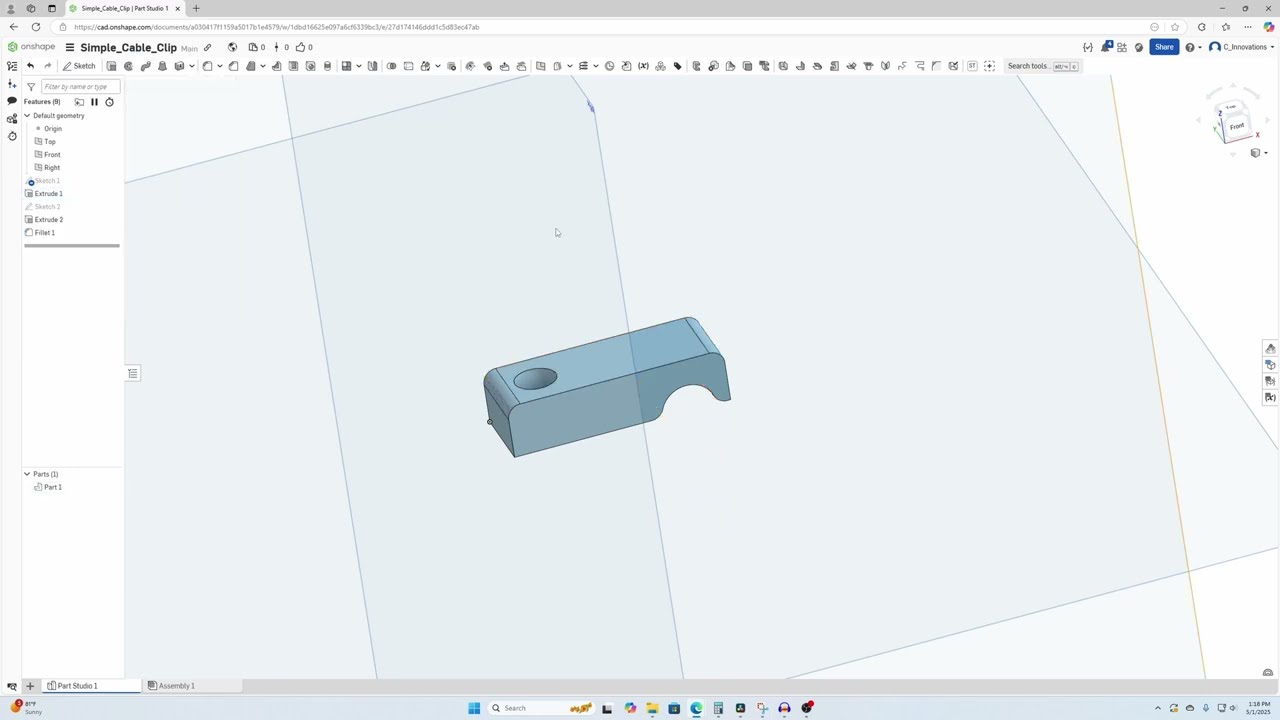Click the add new tab plus button
The width and height of the screenshot is (1280, 720).
tap(30, 686)
